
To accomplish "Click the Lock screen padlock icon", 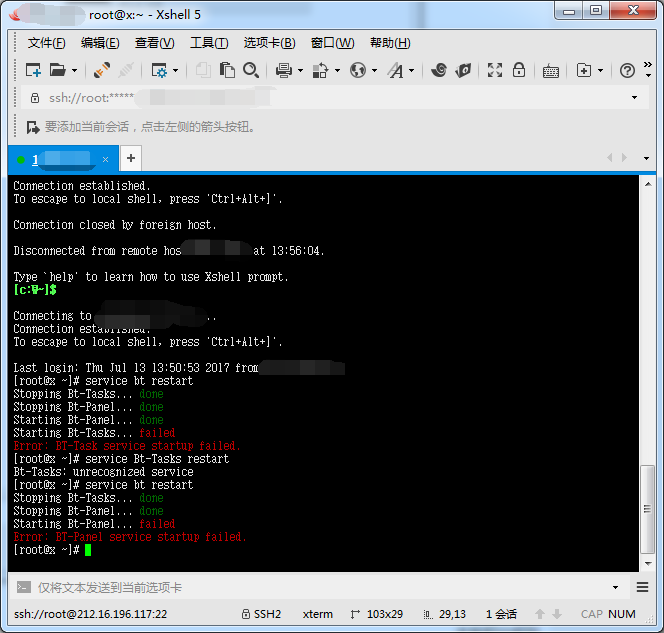I will 519,70.
